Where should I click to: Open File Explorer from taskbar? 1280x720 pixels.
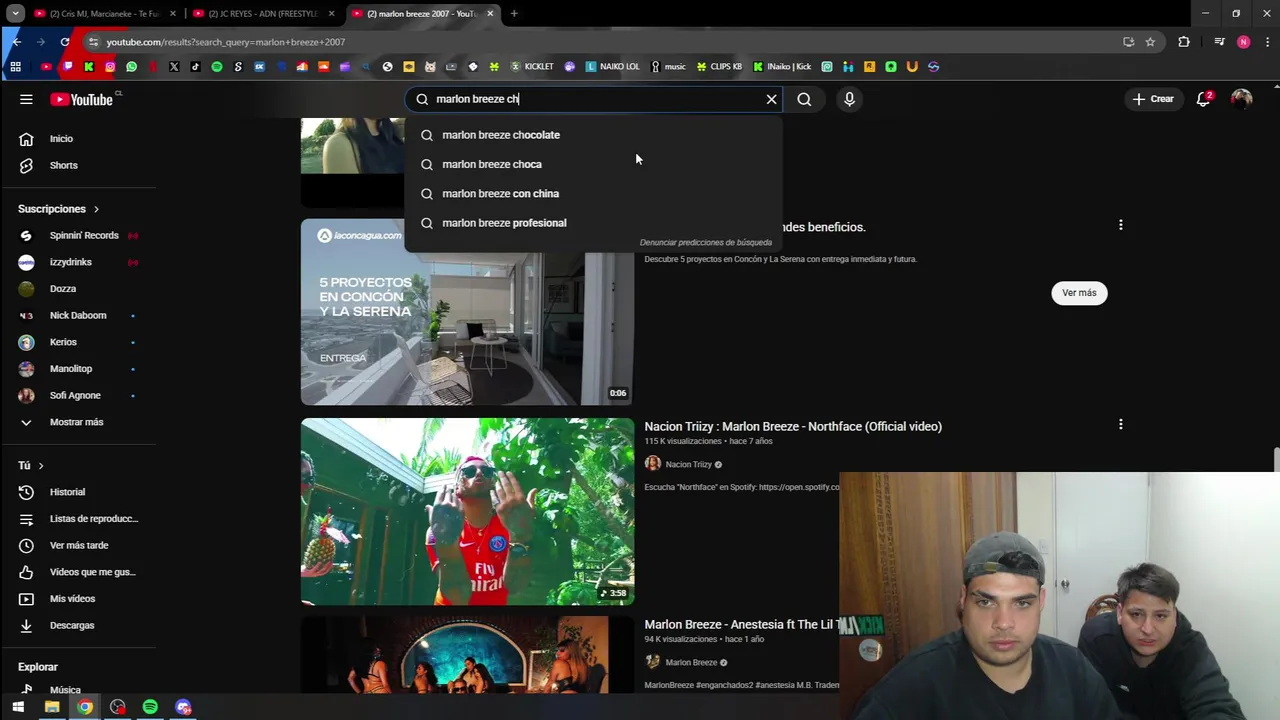pyautogui.click(x=52, y=707)
